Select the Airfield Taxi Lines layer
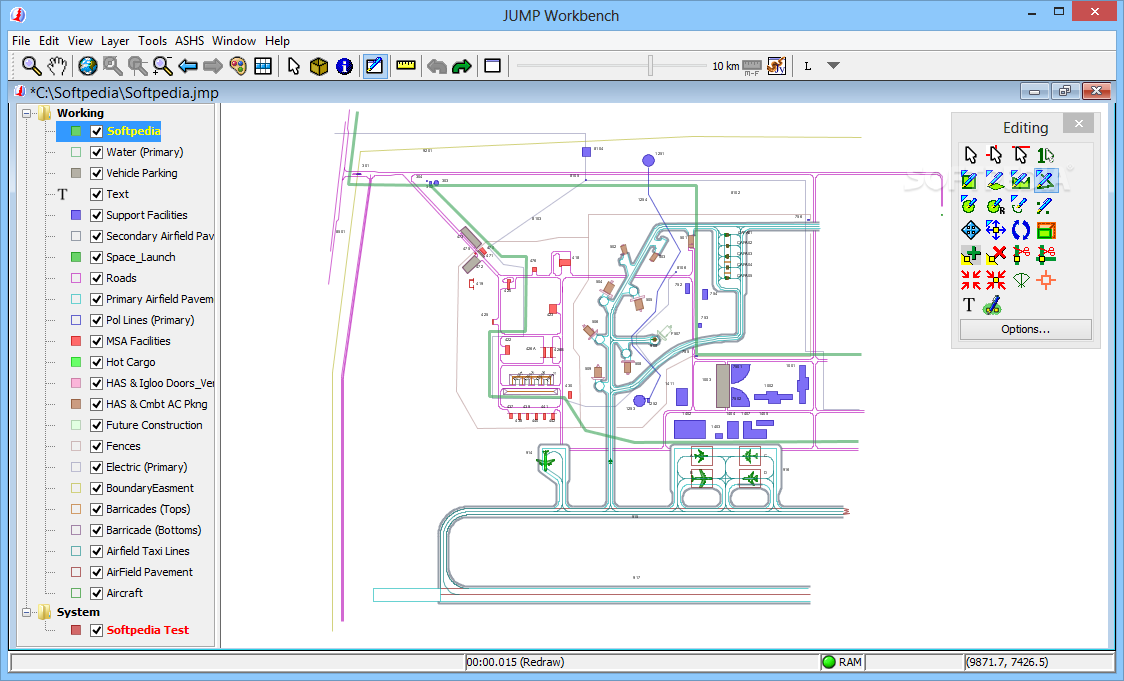1124x681 pixels. 148,551
